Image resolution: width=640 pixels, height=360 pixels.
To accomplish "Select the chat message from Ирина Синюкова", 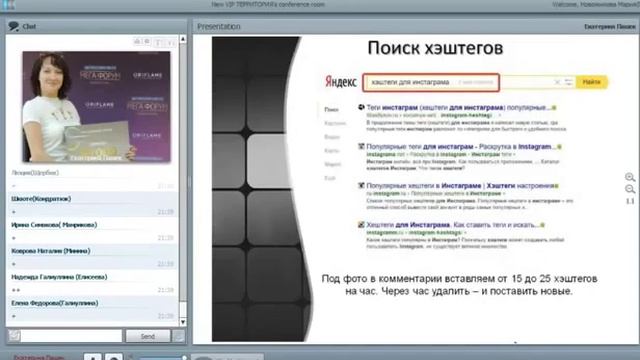I will pyautogui.click(x=92, y=231).
